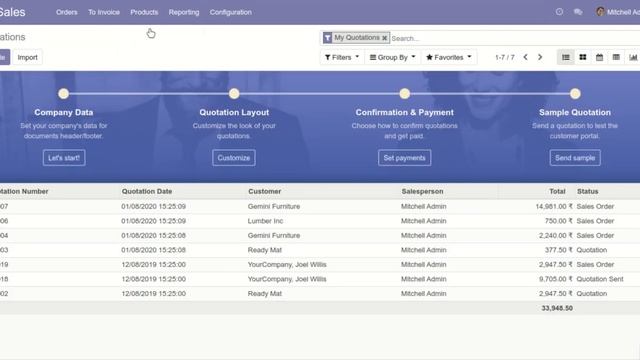Open the row with total 377.50

[x=320, y=250]
